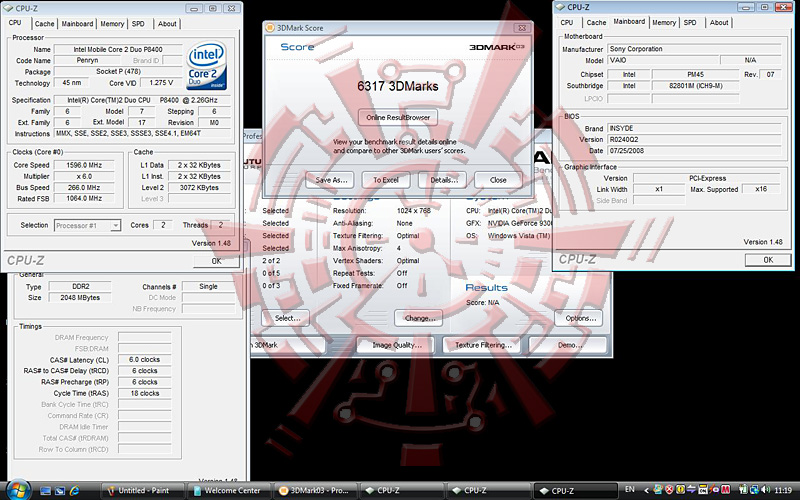The image size is (800, 500).
Task: Click the 6317 3DMarks score text
Action: click(x=397, y=86)
